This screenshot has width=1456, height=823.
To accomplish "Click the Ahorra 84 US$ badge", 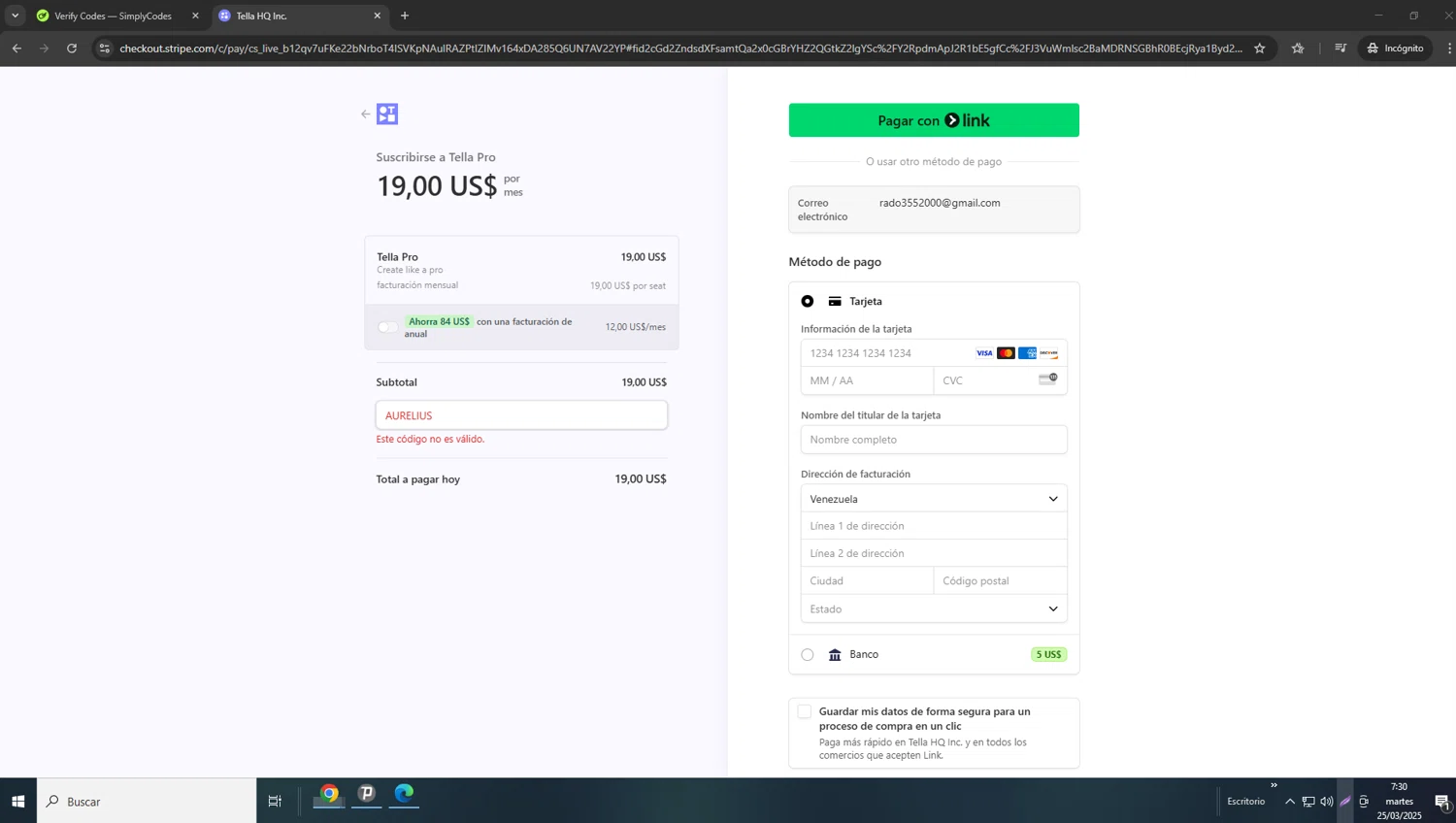I will click(439, 321).
